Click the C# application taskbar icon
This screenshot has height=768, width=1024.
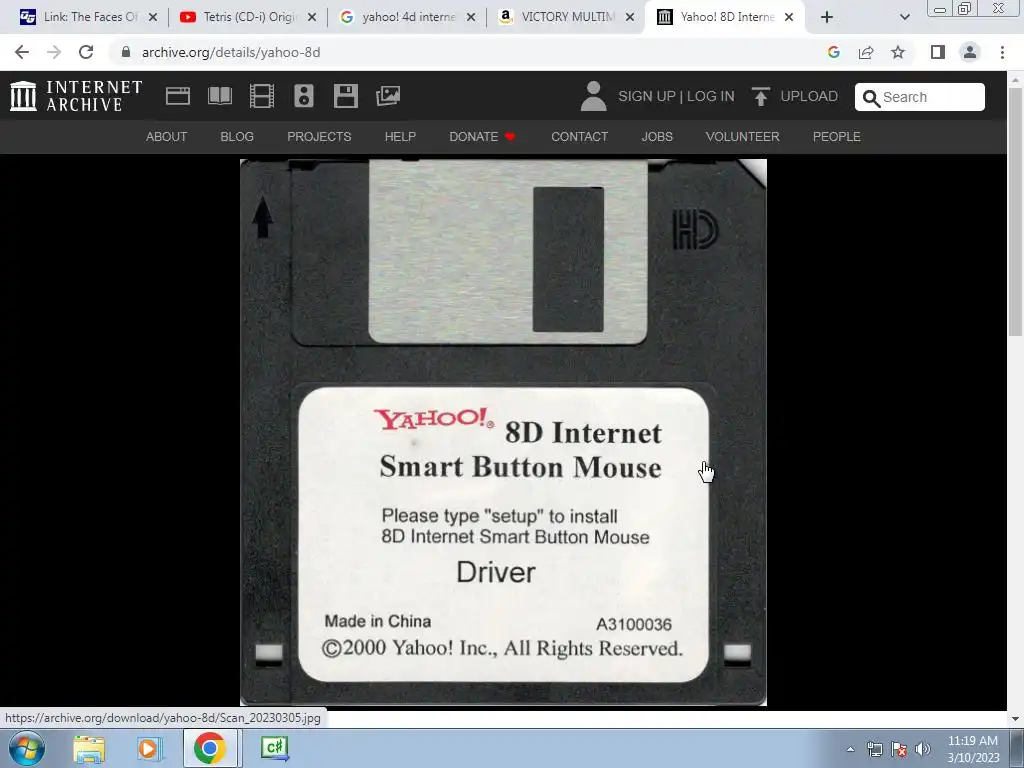(274, 748)
